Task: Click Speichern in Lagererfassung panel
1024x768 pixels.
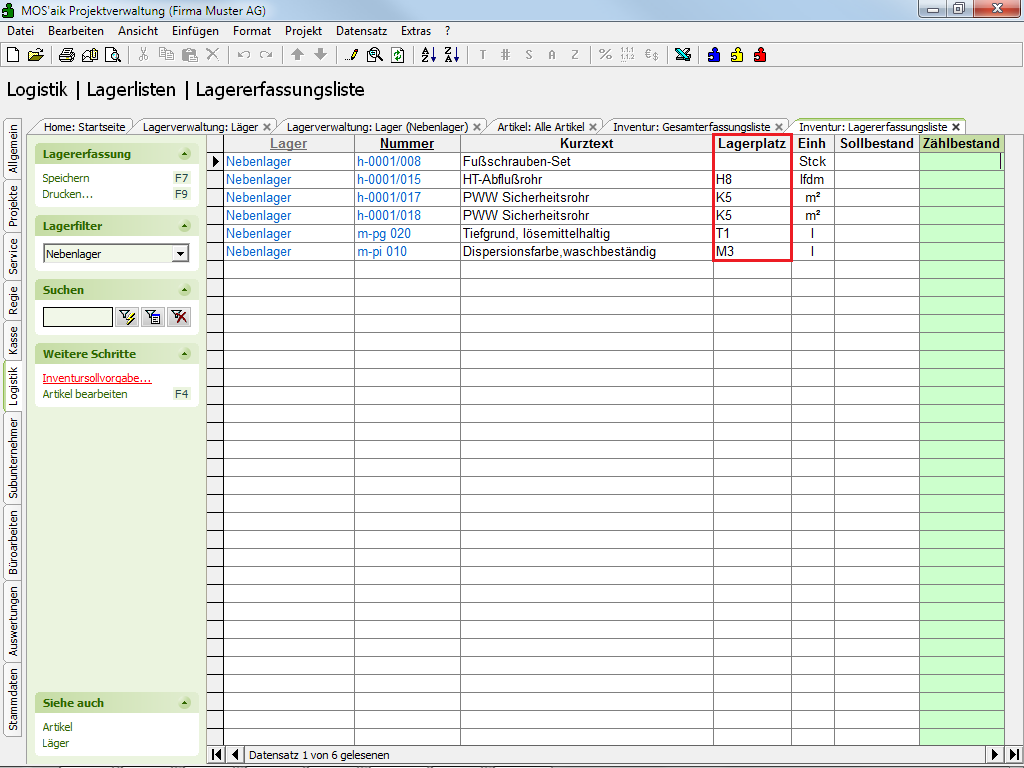Action: click(66, 178)
